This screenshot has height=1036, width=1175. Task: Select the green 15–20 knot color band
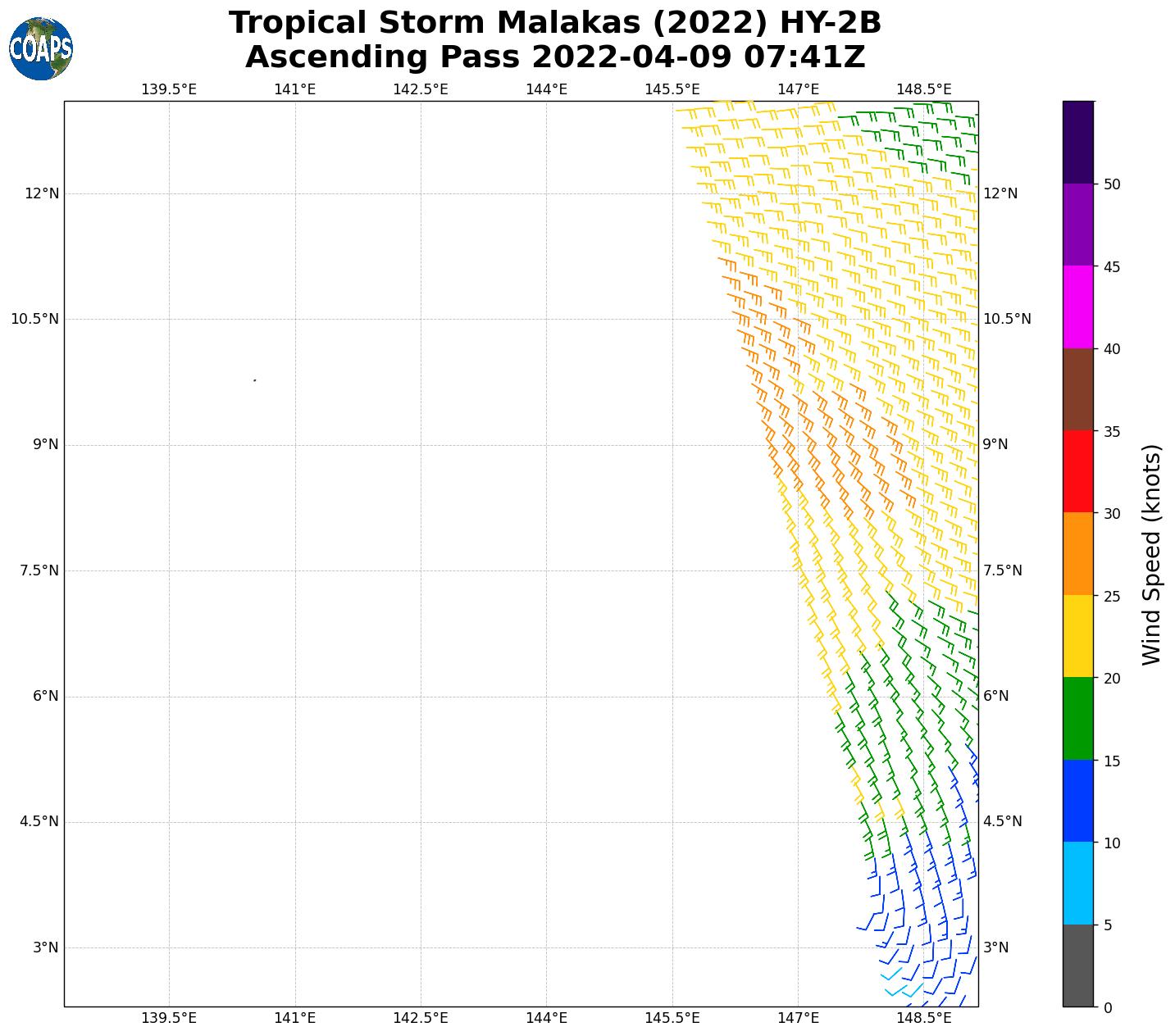[x=1077, y=718]
